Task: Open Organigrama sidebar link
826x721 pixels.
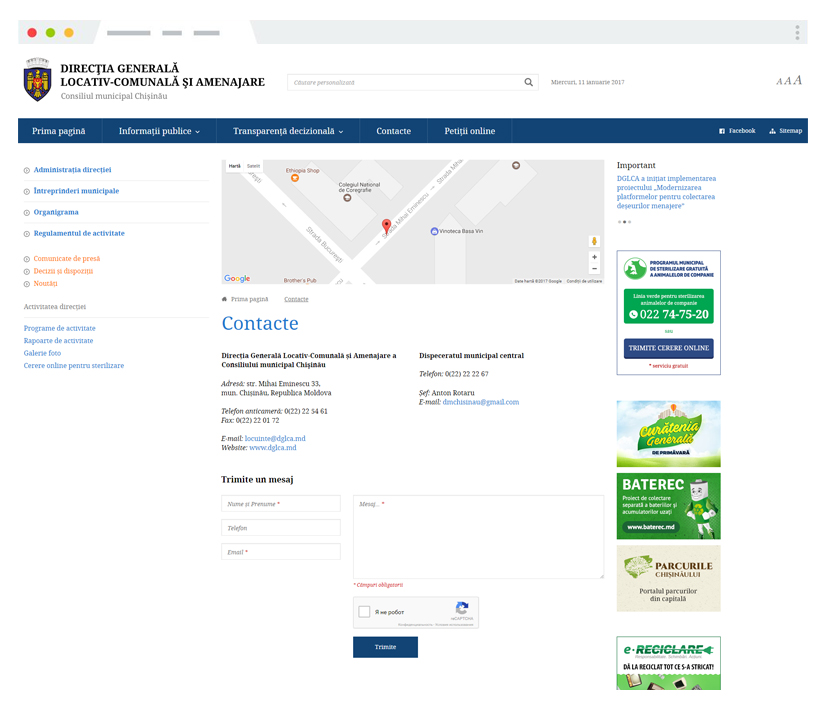Action: tap(56, 212)
